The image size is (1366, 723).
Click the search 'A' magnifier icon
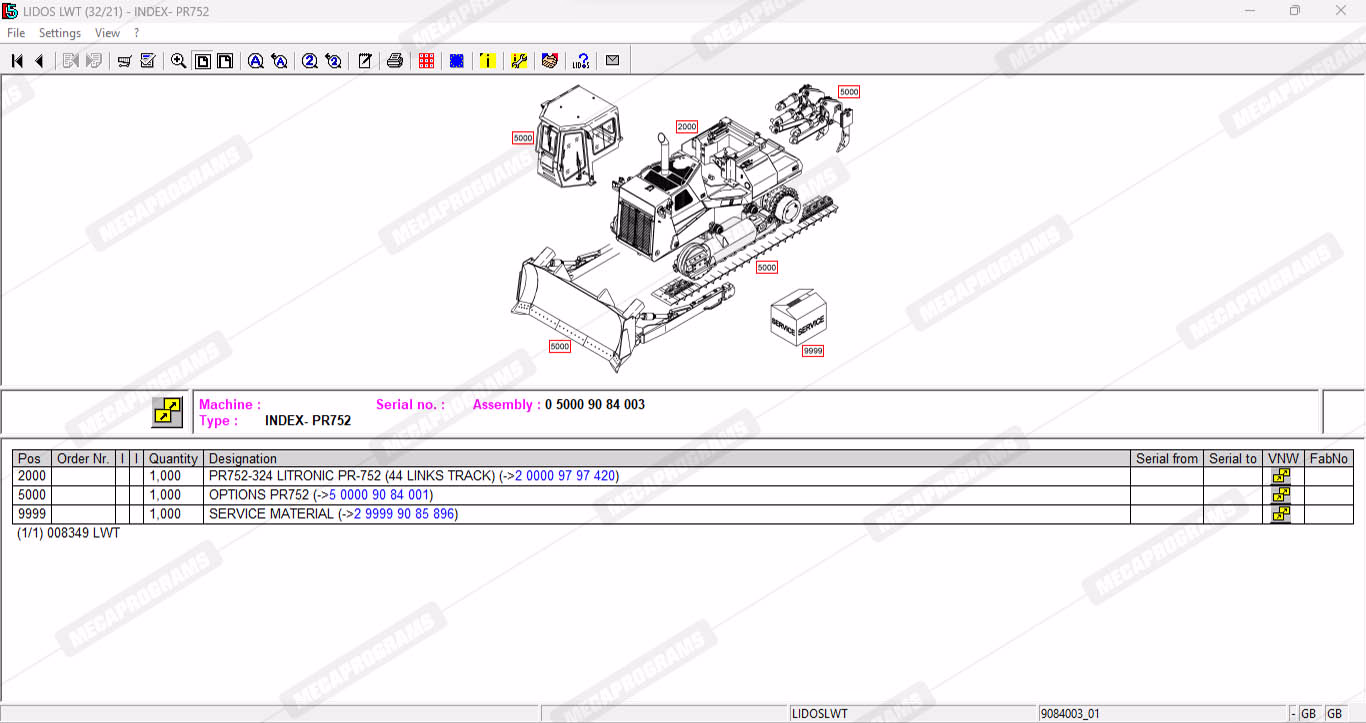(256, 61)
